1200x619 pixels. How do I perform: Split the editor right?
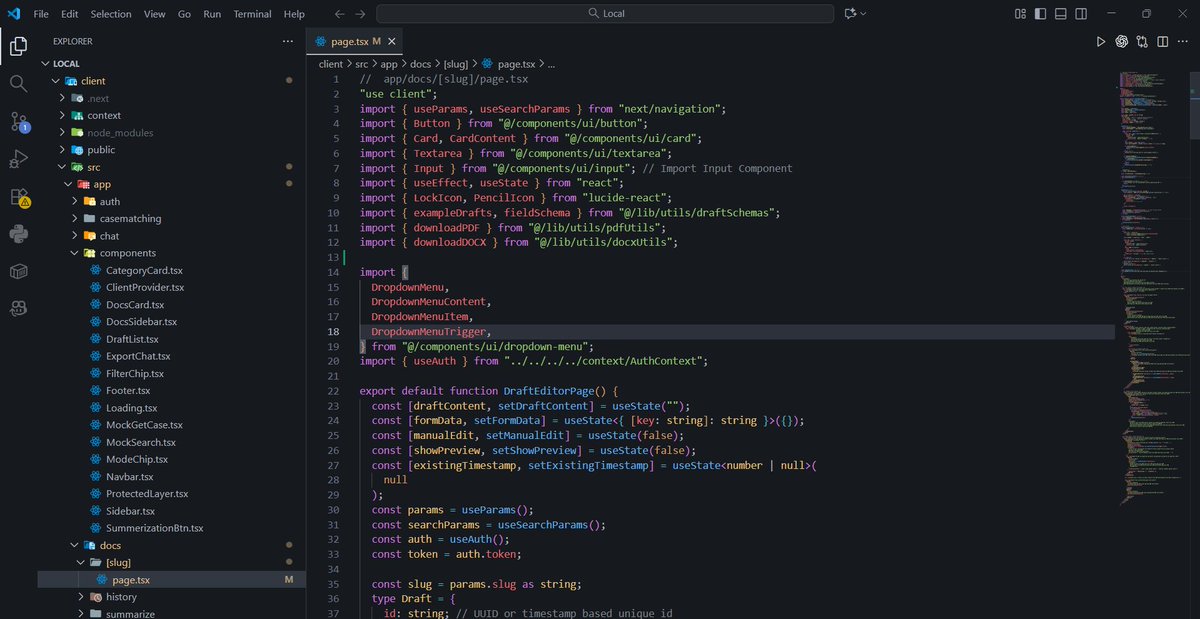coord(1164,42)
